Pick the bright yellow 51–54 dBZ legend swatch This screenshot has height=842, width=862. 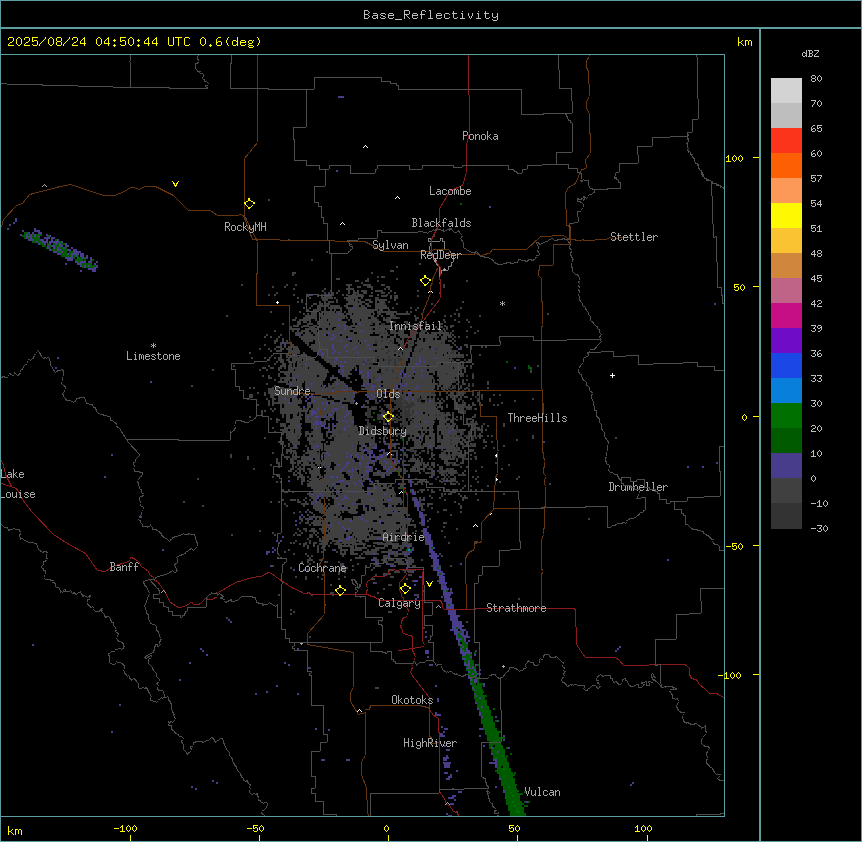click(786, 215)
